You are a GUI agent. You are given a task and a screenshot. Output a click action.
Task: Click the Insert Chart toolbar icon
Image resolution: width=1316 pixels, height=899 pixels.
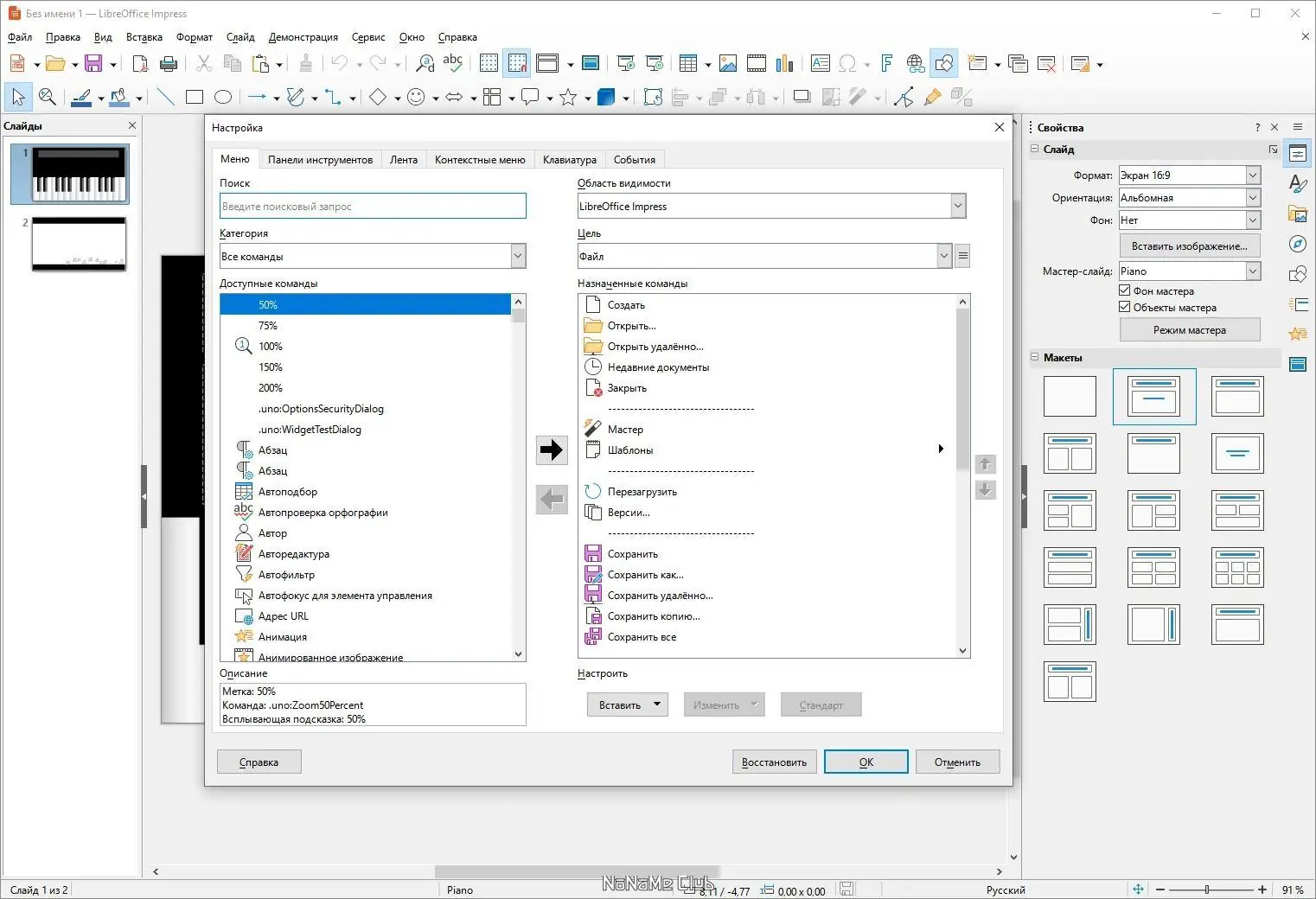coord(784,63)
